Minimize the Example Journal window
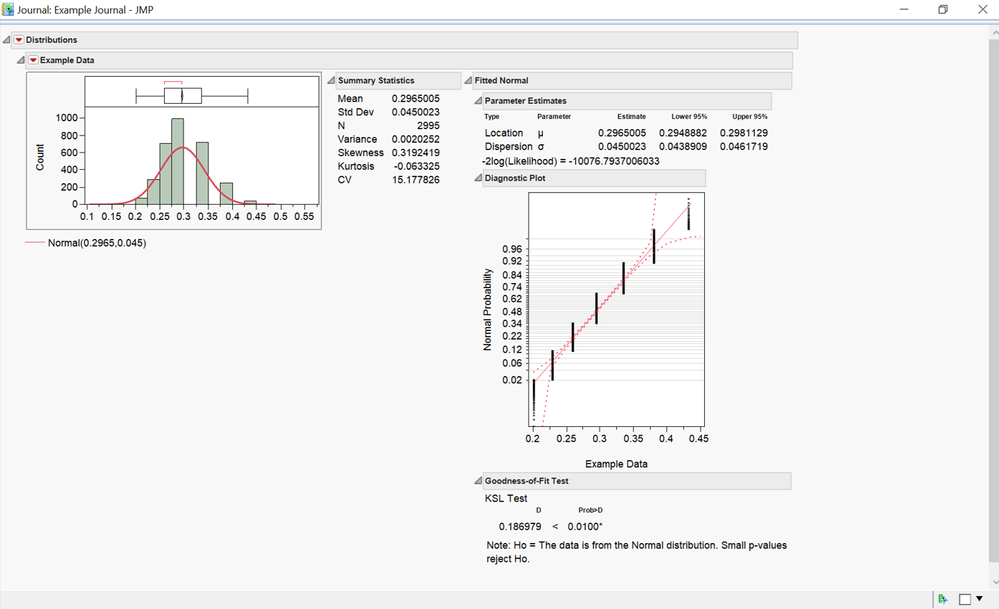The width and height of the screenshot is (999, 609). tap(904, 10)
